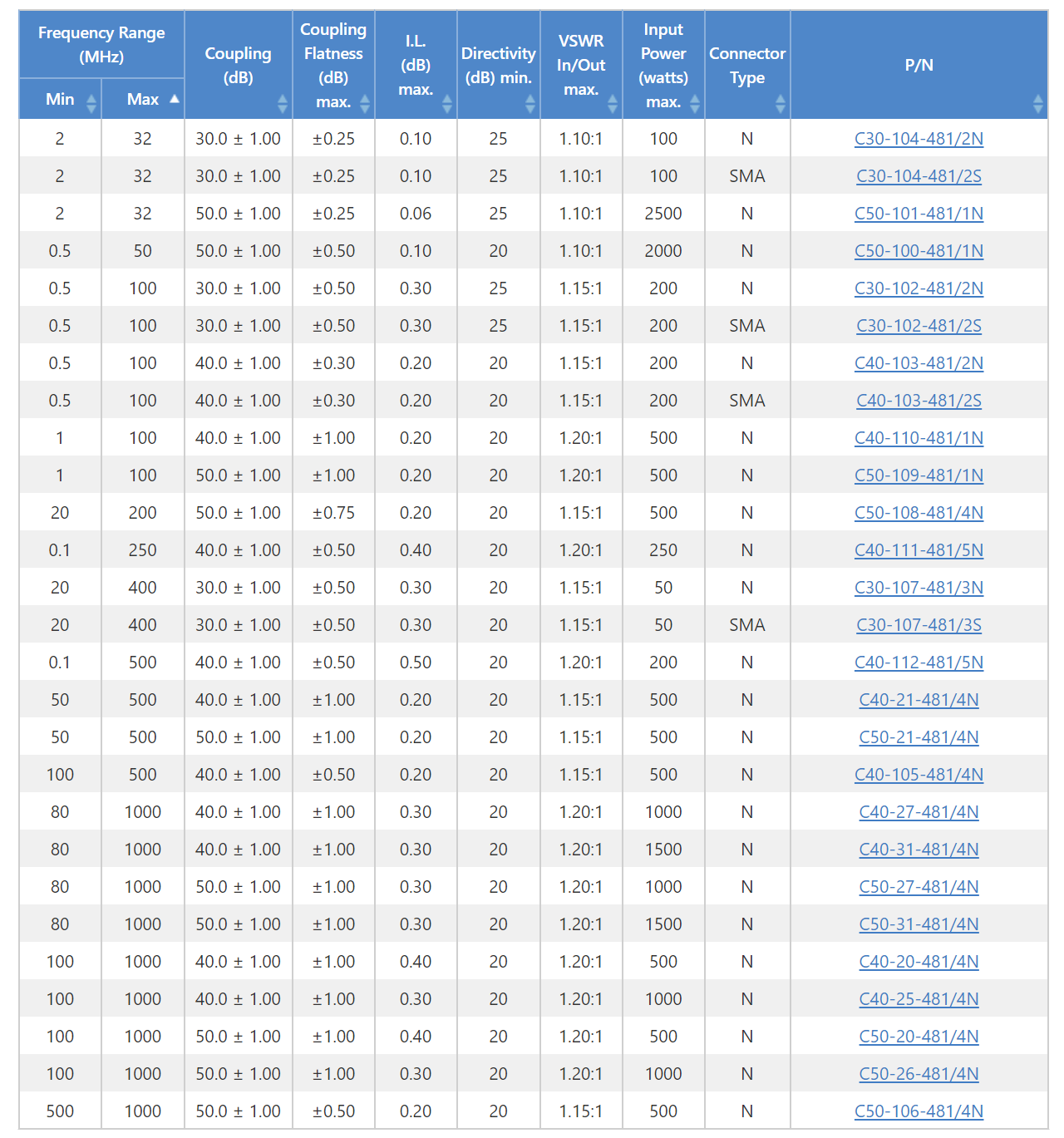Image resolution: width=1064 pixels, height=1138 pixels.
Task: Sort by Max frequency column arrow
Action: click(175, 99)
